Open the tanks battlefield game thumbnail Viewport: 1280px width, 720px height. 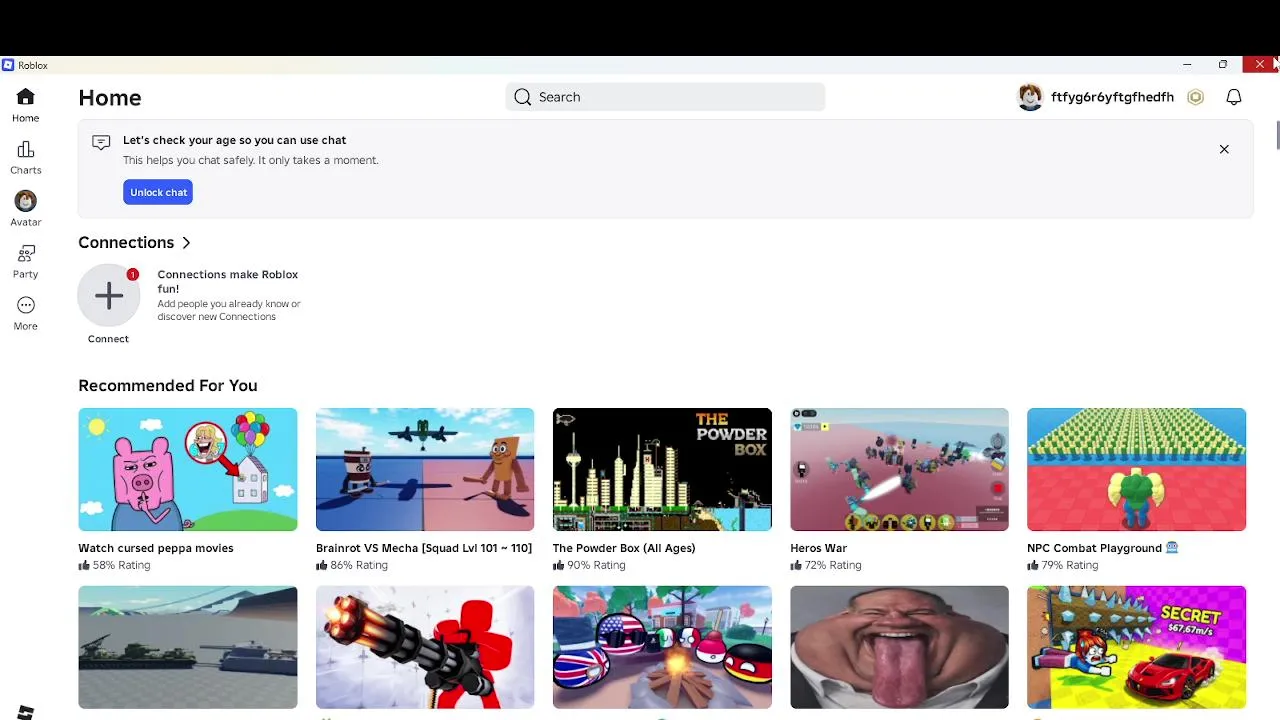[x=188, y=647]
